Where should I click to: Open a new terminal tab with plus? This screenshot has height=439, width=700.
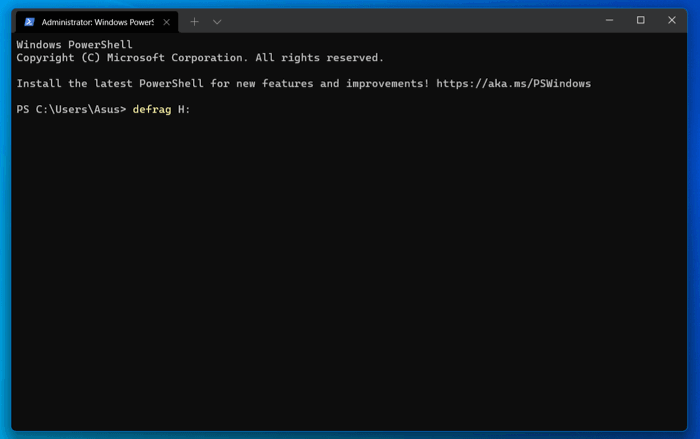(x=194, y=21)
